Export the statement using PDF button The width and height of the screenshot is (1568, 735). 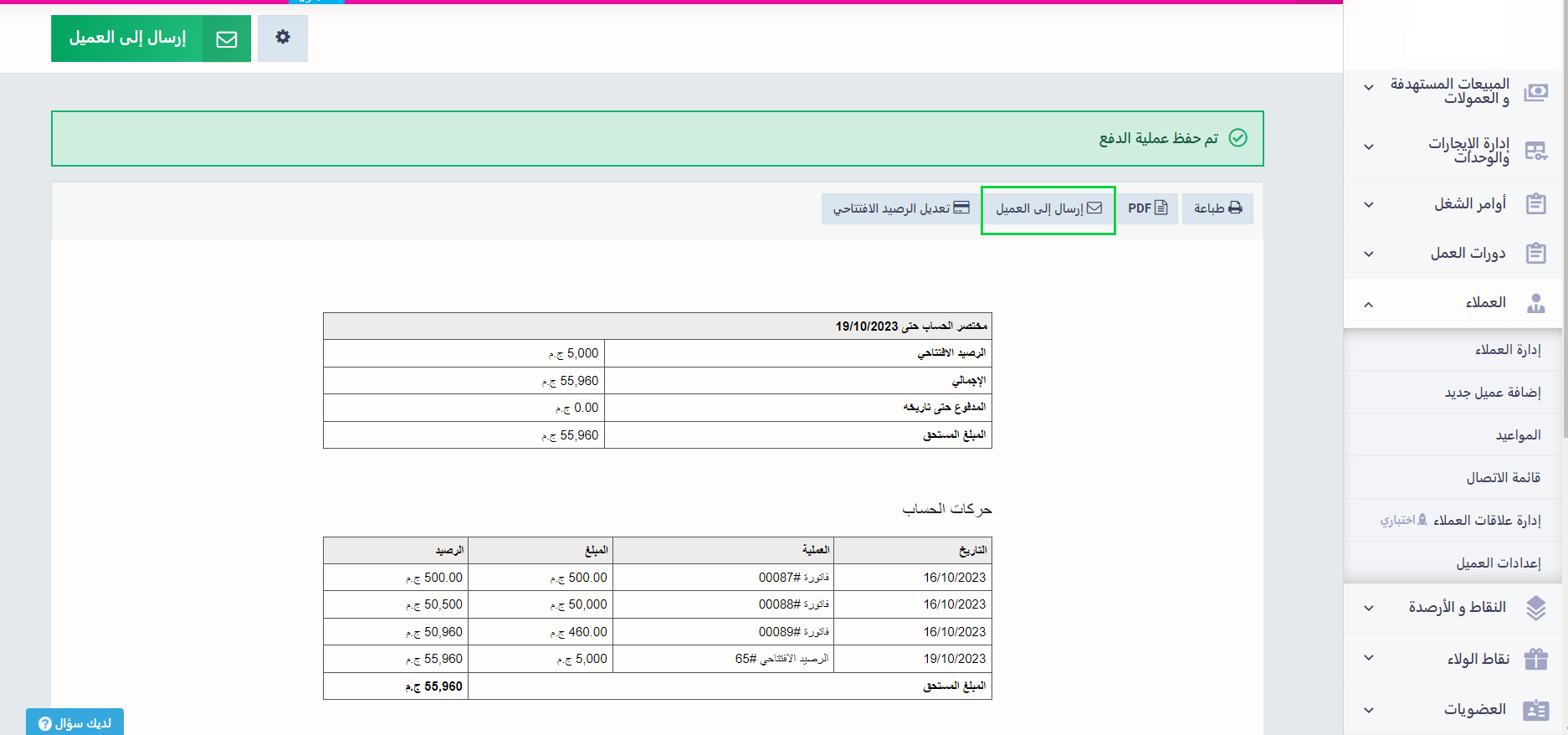point(1147,208)
